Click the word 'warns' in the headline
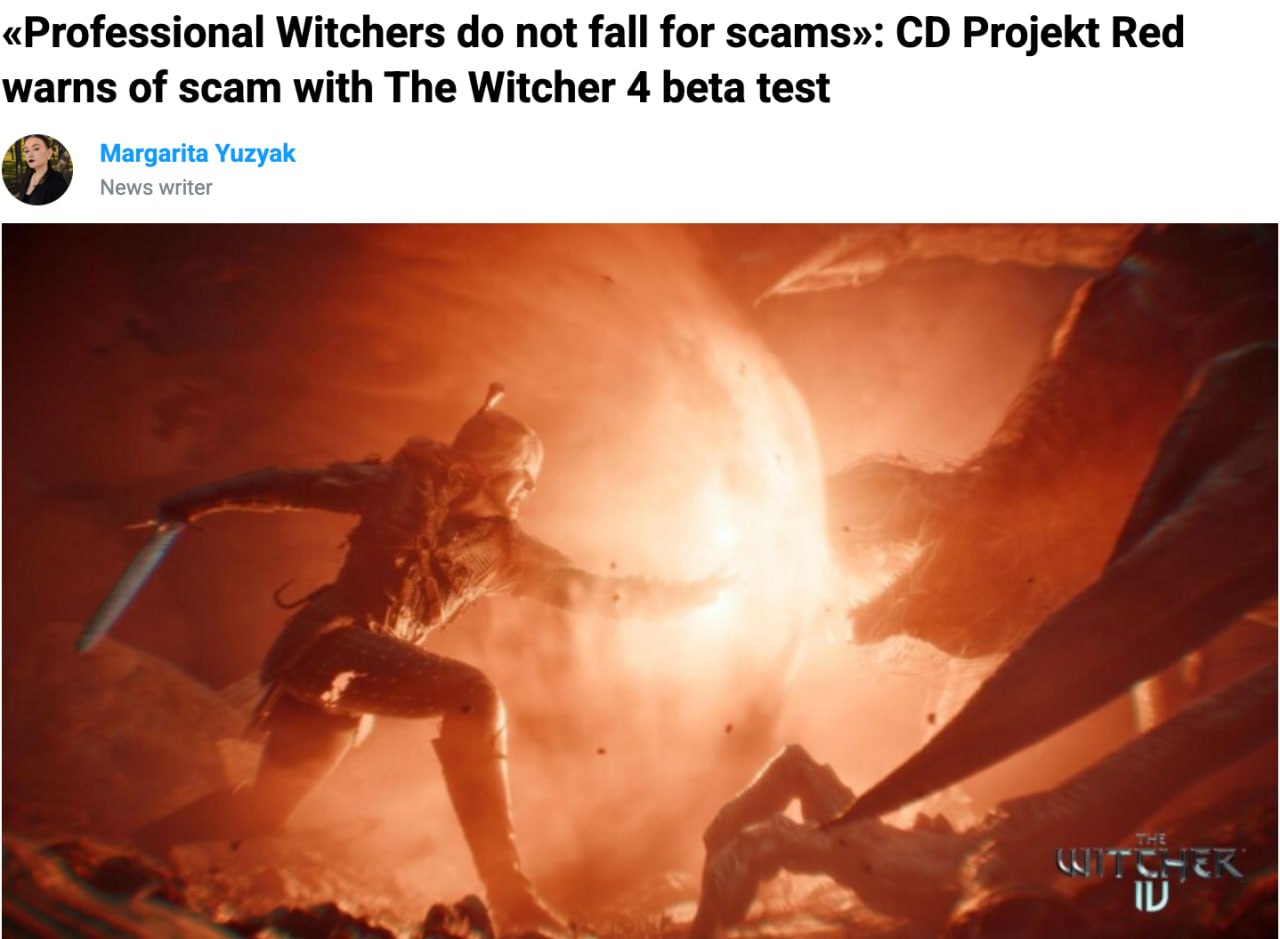 [x=59, y=88]
